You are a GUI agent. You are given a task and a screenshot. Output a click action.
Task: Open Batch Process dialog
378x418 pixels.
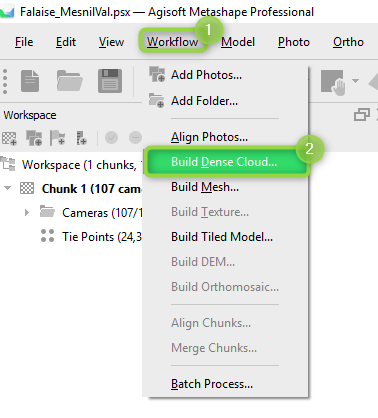212,384
